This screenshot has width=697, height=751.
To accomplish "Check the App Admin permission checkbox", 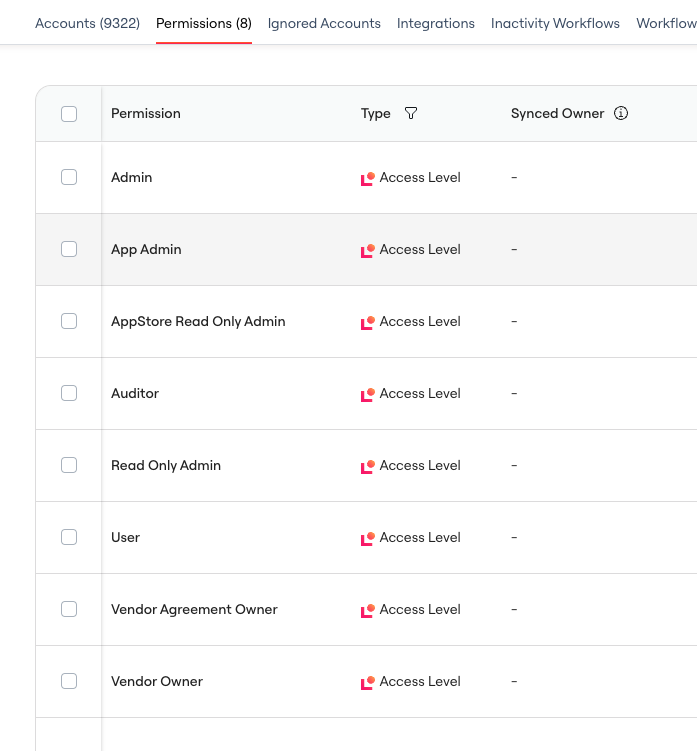I will [x=69, y=249].
